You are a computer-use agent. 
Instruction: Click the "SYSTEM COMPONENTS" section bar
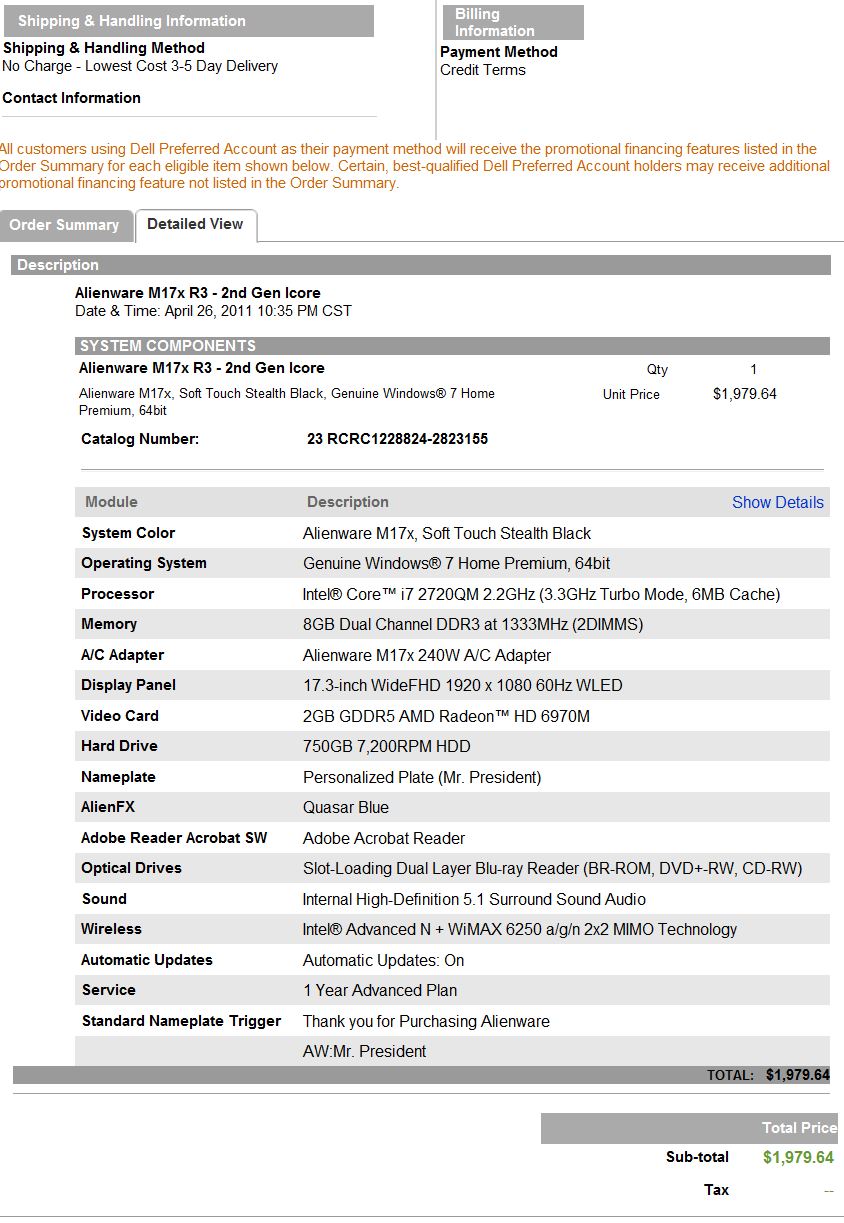(452, 346)
